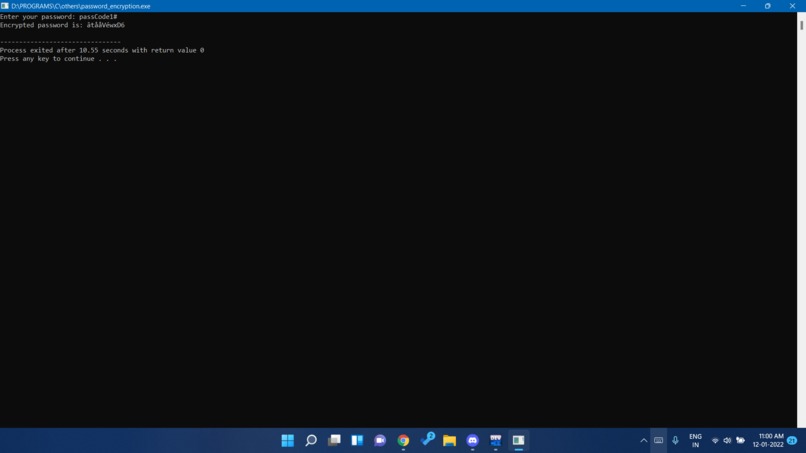Click the password_encryption.exe title text
Image resolution: width=806 pixels, height=453 pixels.
point(81,6)
